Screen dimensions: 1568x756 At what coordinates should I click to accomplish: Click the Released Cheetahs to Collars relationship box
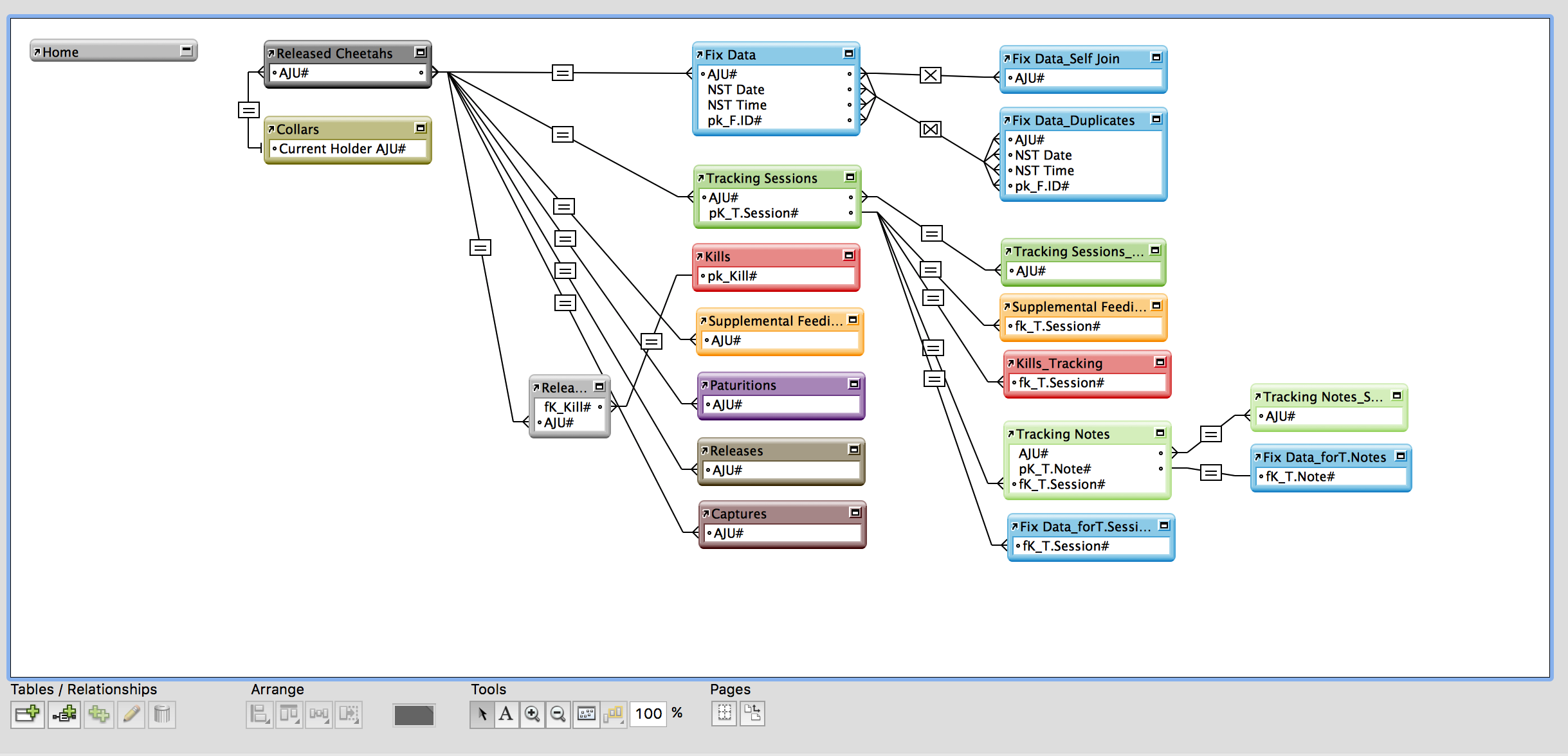[248, 110]
